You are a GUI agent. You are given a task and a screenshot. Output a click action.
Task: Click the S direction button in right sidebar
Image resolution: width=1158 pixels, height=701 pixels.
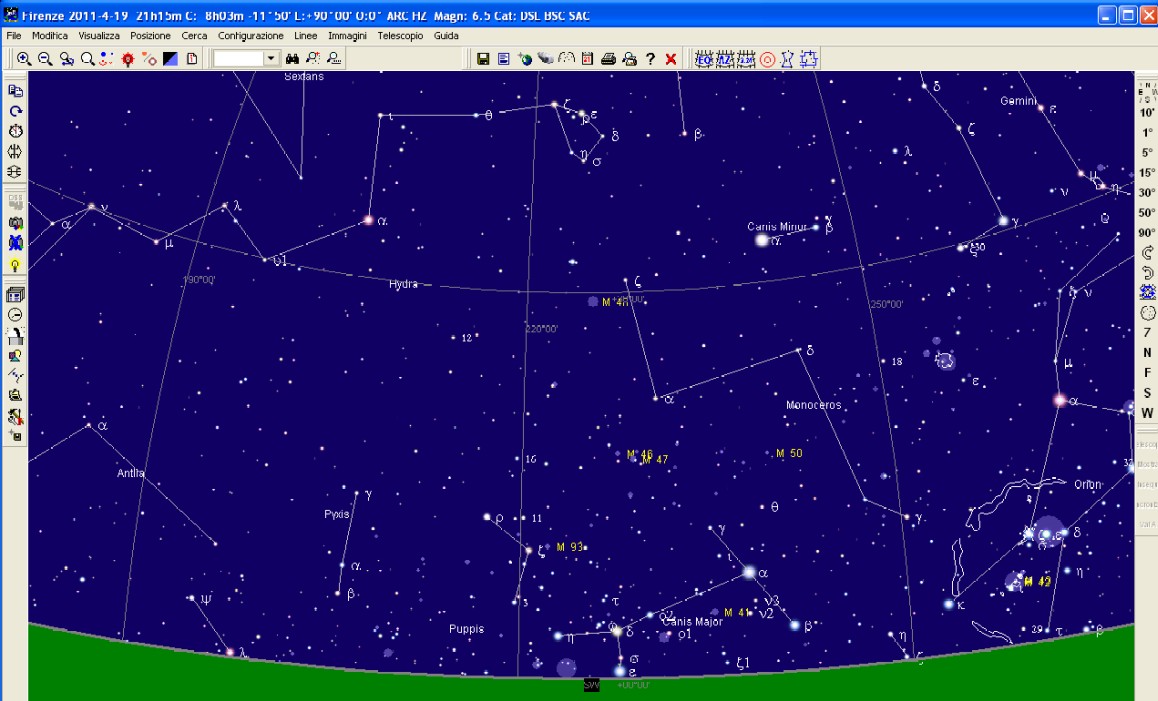[x=1147, y=393]
